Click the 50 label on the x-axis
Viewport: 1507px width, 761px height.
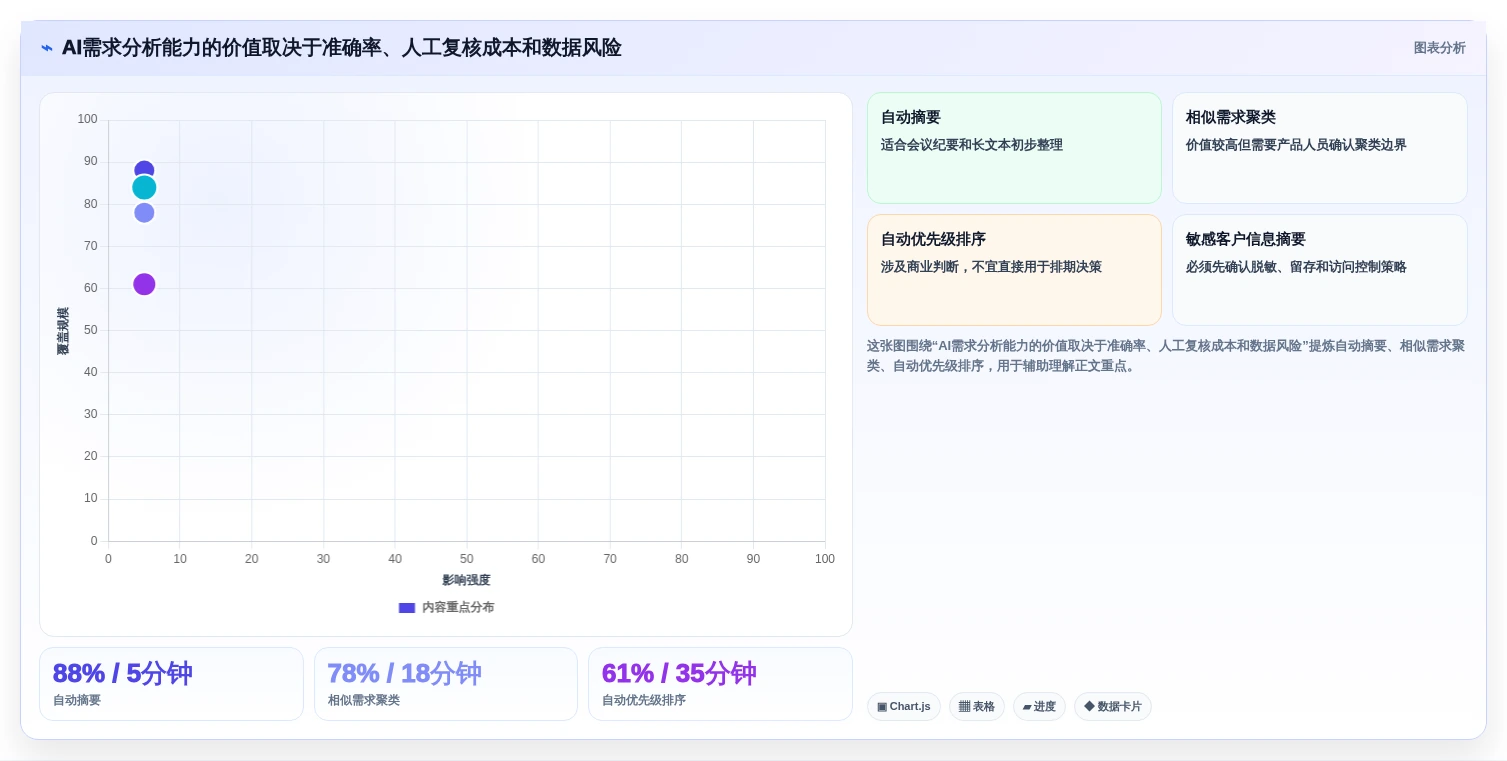click(467, 559)
